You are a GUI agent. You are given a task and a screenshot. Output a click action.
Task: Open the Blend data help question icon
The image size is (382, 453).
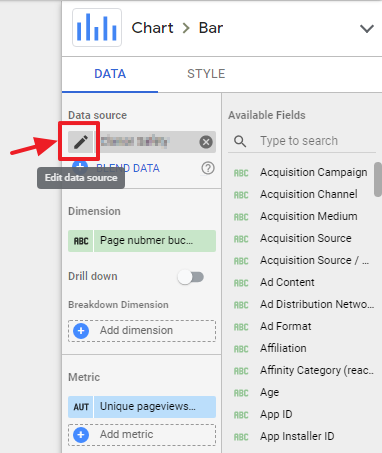click(208, 168)
